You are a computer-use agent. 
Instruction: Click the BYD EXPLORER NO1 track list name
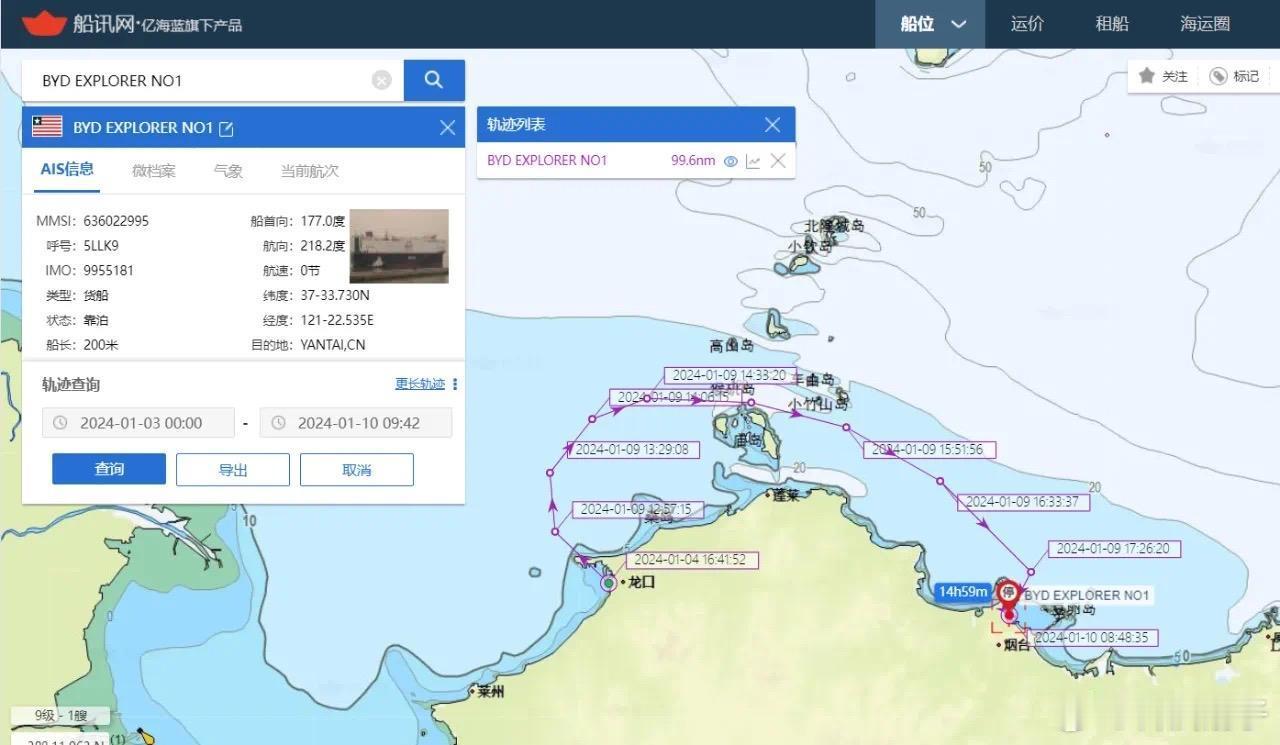pos(547,160)
